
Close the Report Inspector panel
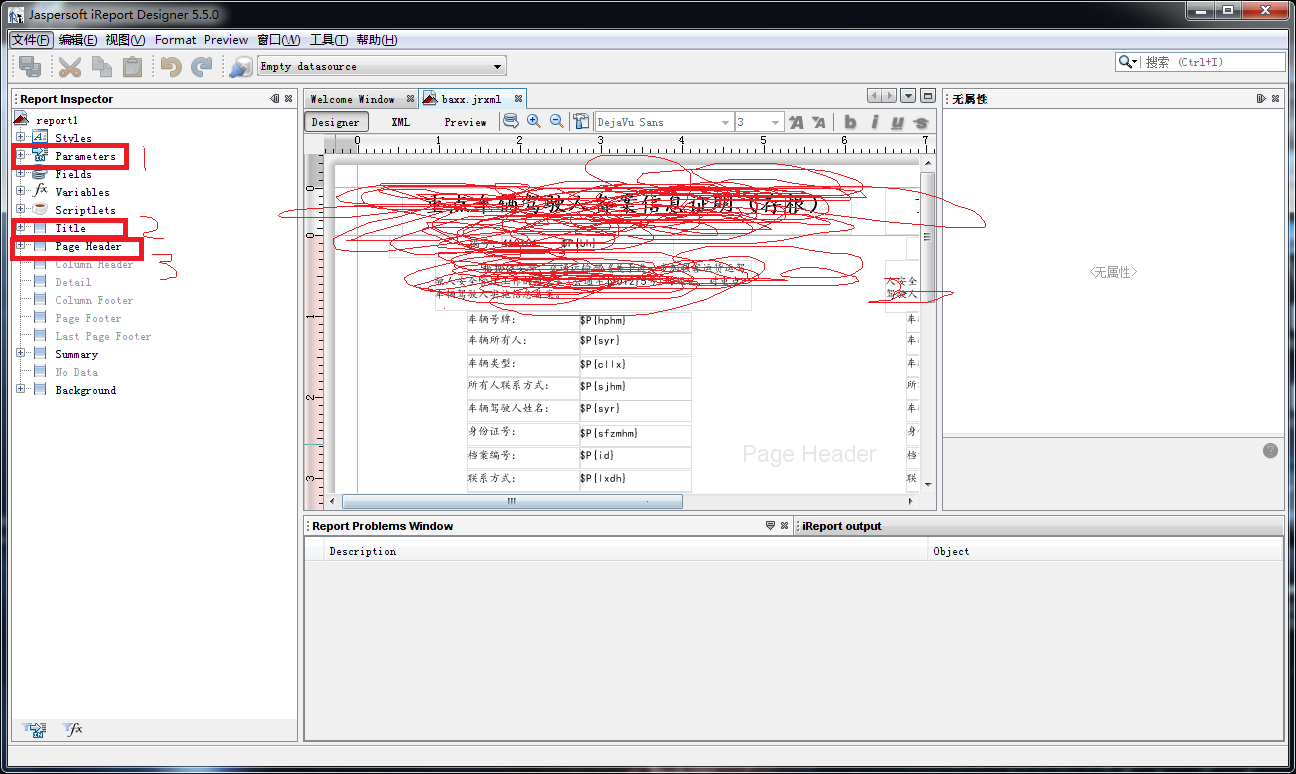click(288, 99)
